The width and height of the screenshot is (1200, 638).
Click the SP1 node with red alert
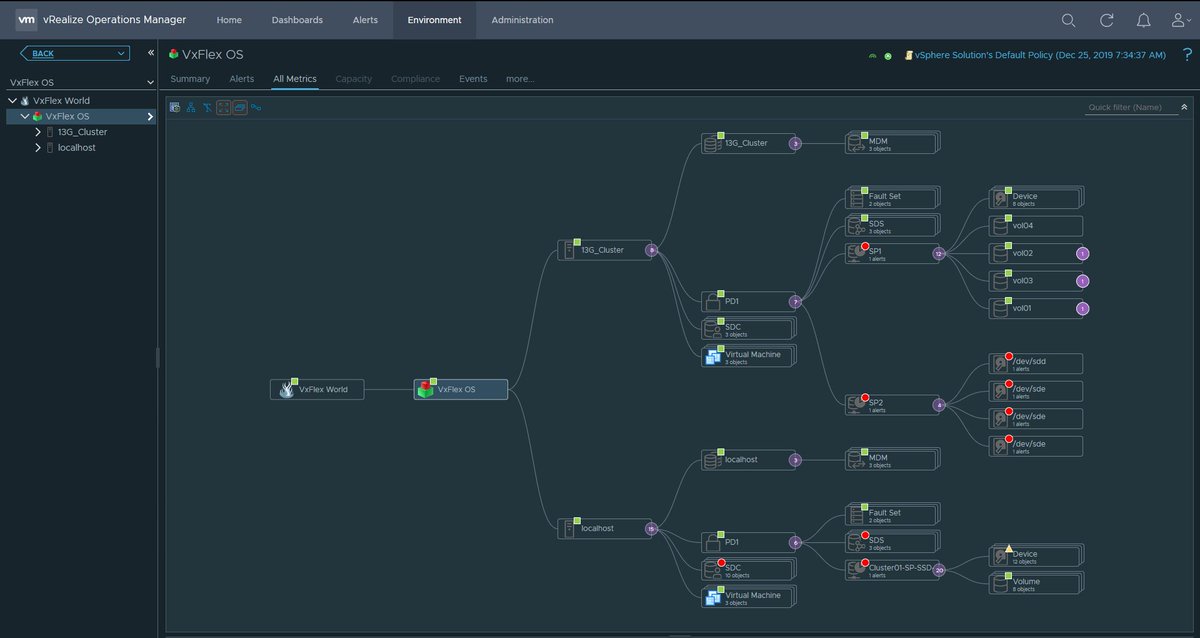tap(892, 254)
